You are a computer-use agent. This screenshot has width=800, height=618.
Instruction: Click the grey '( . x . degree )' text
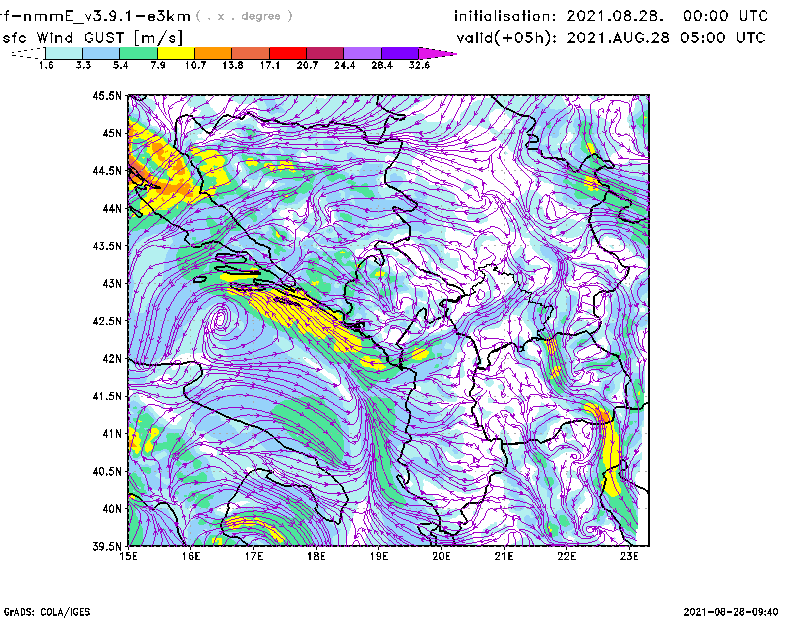click(244, 16)
